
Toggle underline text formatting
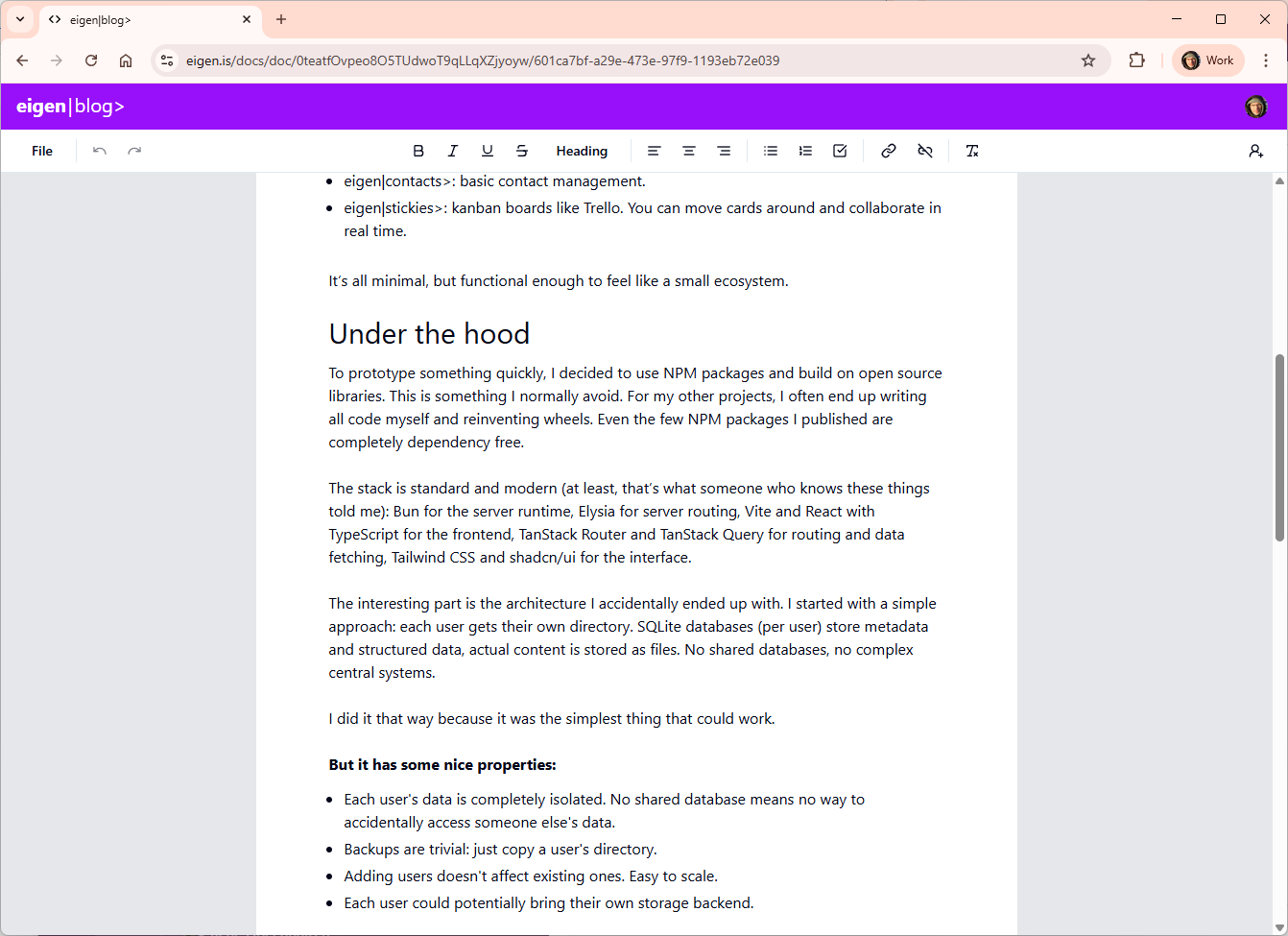tap(488, 151)
